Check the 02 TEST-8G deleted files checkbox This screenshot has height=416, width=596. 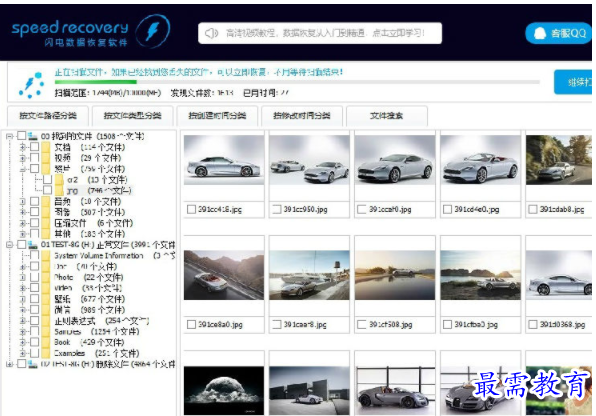click(x=22, y=364)
